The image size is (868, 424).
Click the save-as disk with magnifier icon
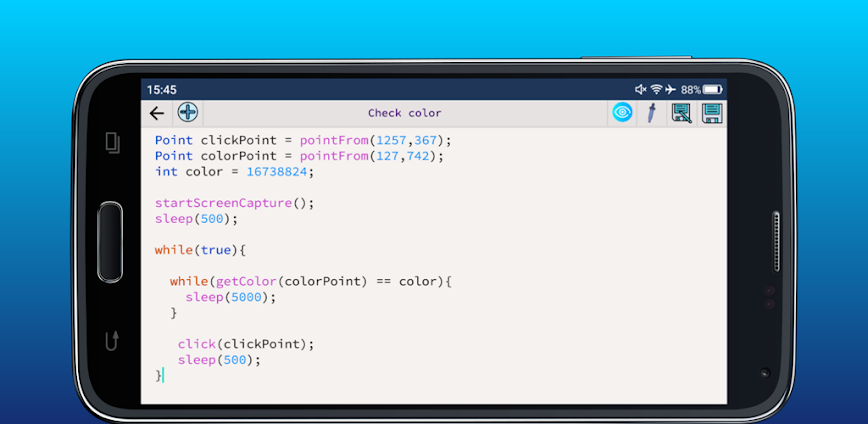coord(681,113)
